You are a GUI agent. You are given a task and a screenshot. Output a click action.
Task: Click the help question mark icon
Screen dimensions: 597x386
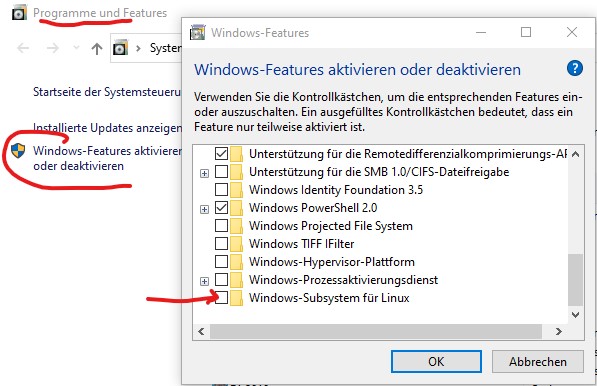coord(575,69)
